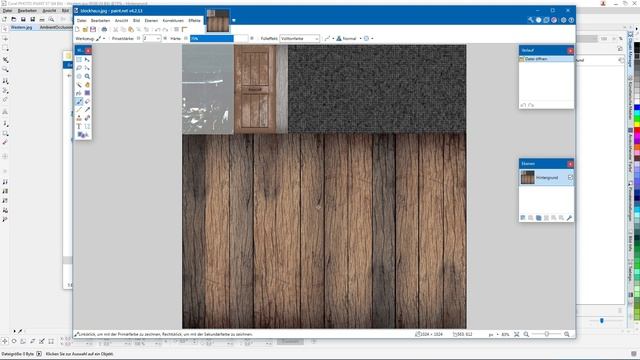Open the Normal blend mode dropdown
This screenshot has height=360, width=640.
[349, 38]
